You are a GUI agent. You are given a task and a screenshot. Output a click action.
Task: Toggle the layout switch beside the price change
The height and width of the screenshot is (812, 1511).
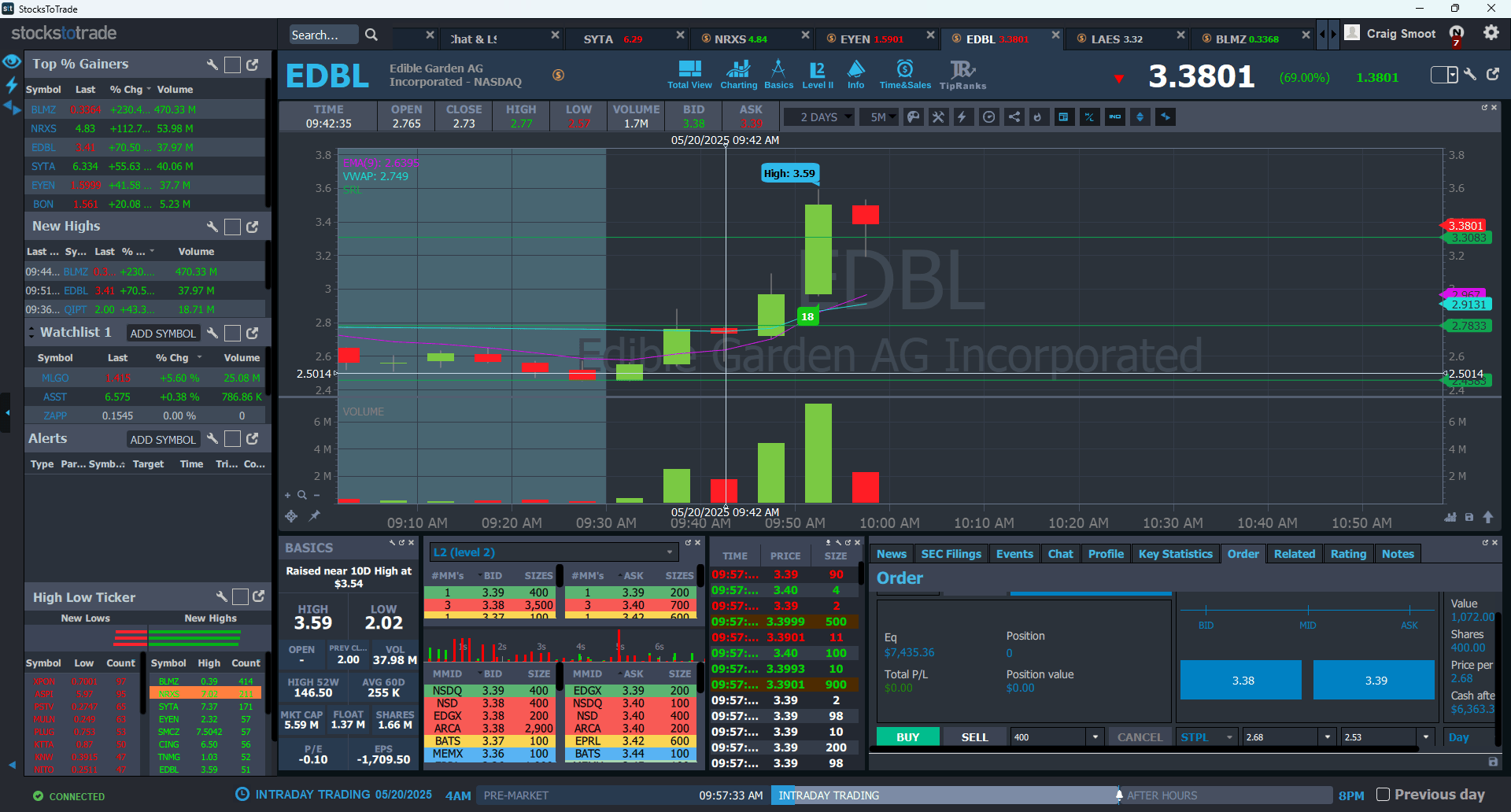coord(1444,75)
